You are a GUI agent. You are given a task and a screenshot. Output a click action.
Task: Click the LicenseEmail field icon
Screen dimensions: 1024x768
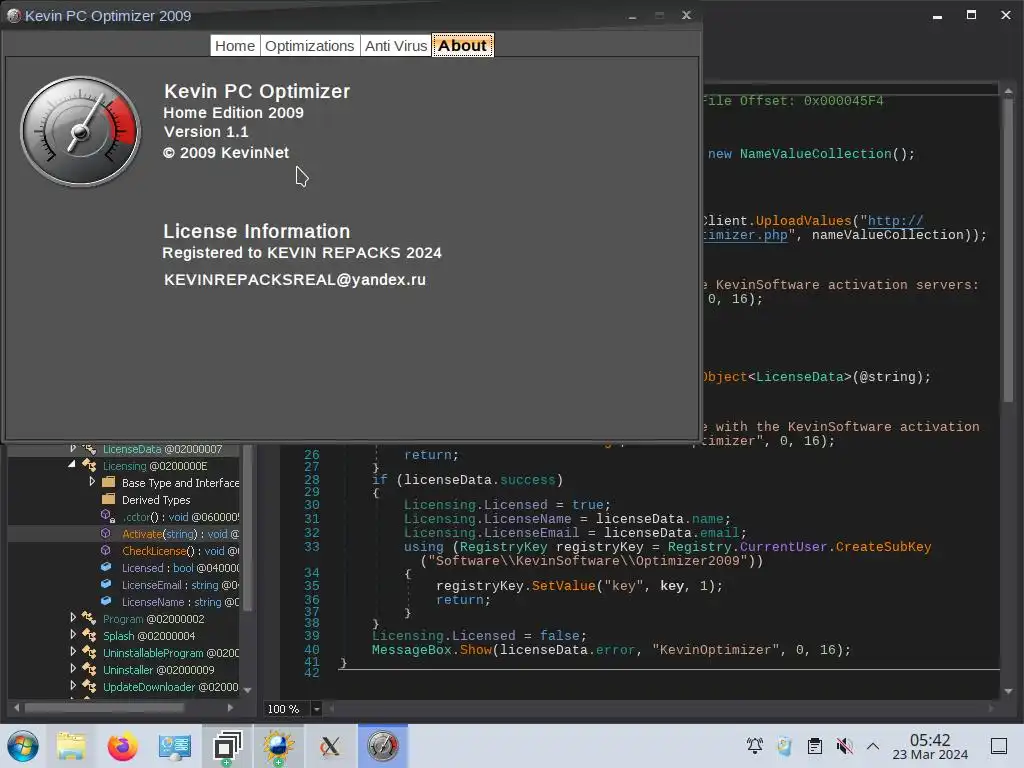(106, 584)
